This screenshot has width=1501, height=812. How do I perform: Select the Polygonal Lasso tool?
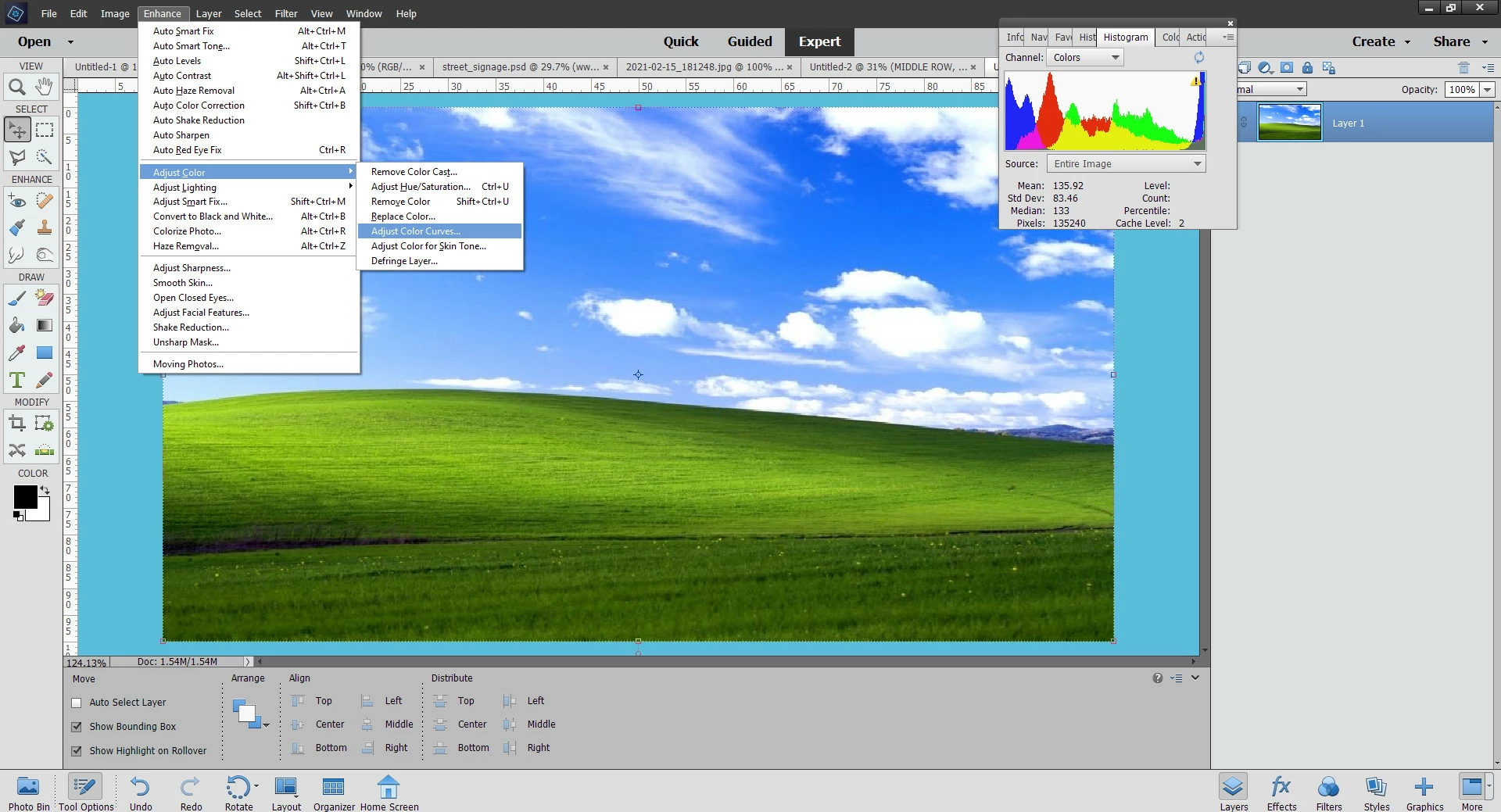click(x=16, y=157)
